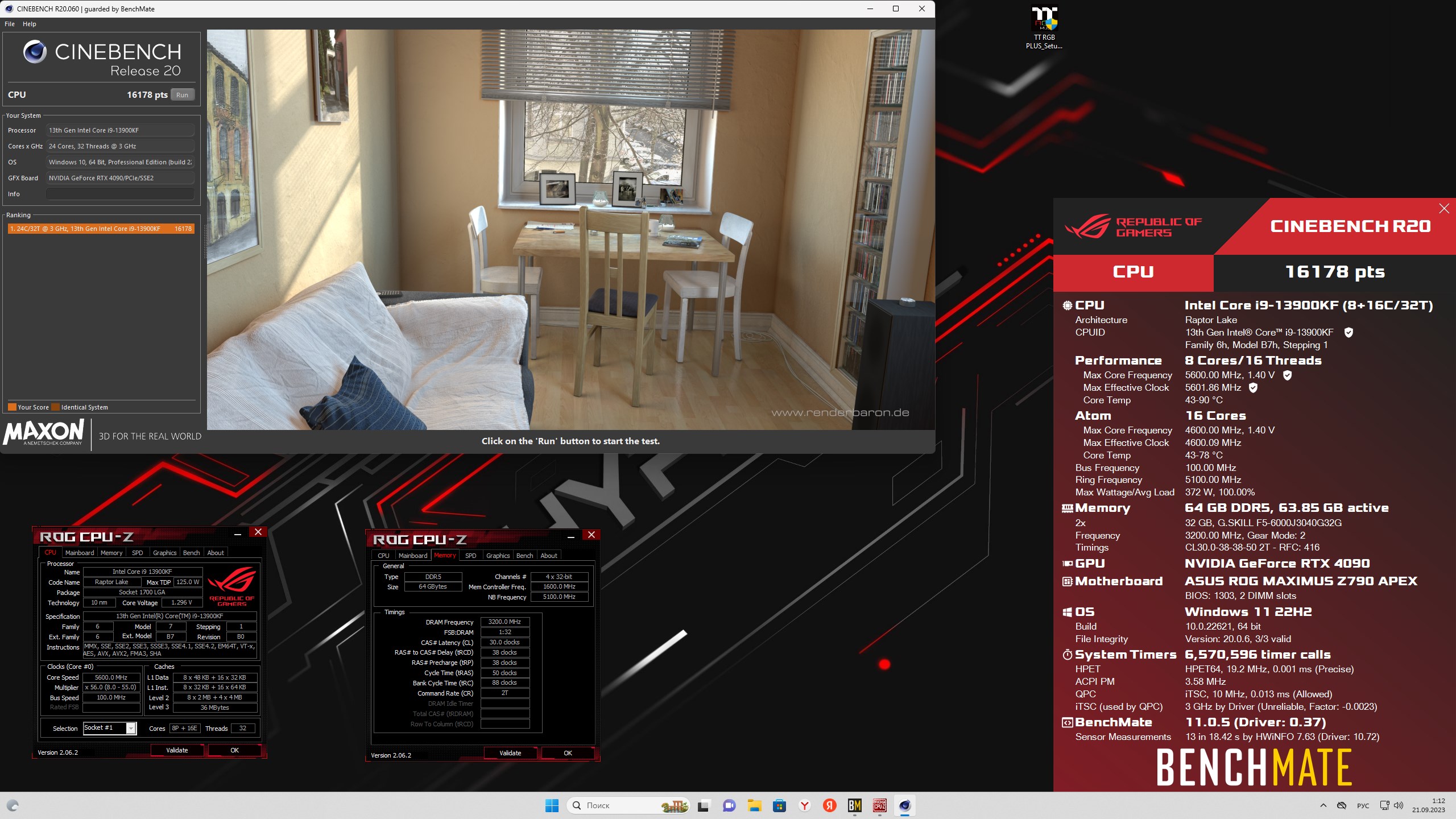This screenshot has height=819, width=1456.
Task: Expand hidden system tray icons chevron
Action: pyautogui.click(x=1323, y=805)
